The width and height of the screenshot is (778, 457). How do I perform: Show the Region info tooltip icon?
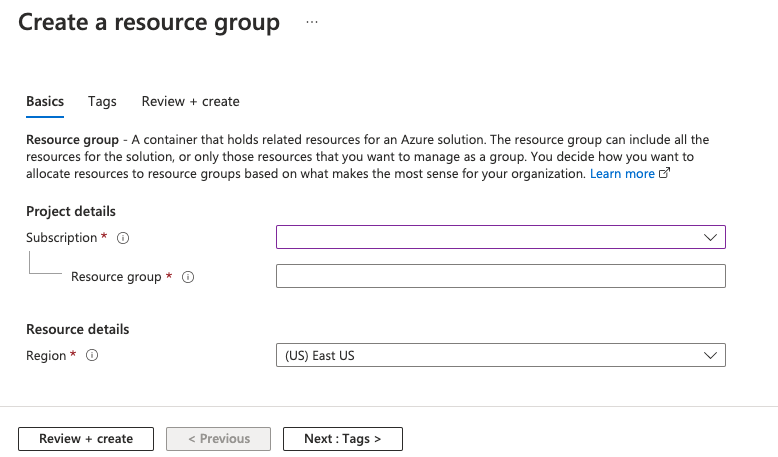(92, 356)
